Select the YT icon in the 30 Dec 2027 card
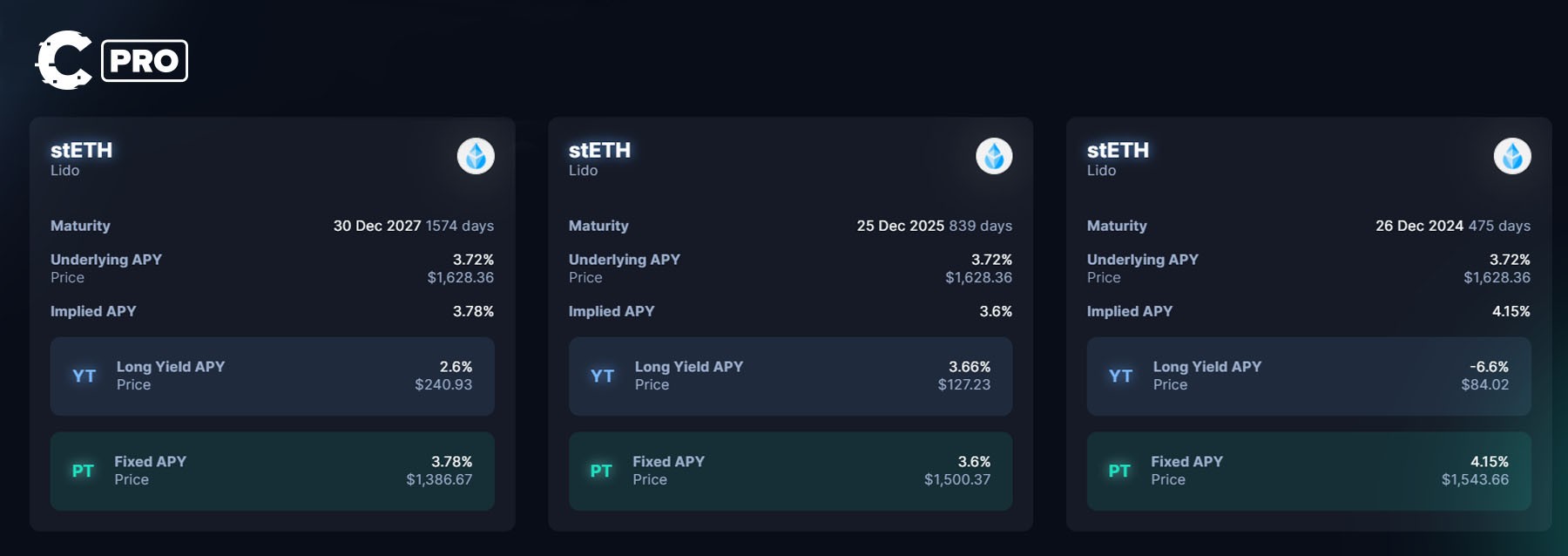 [x=84, y=376]
